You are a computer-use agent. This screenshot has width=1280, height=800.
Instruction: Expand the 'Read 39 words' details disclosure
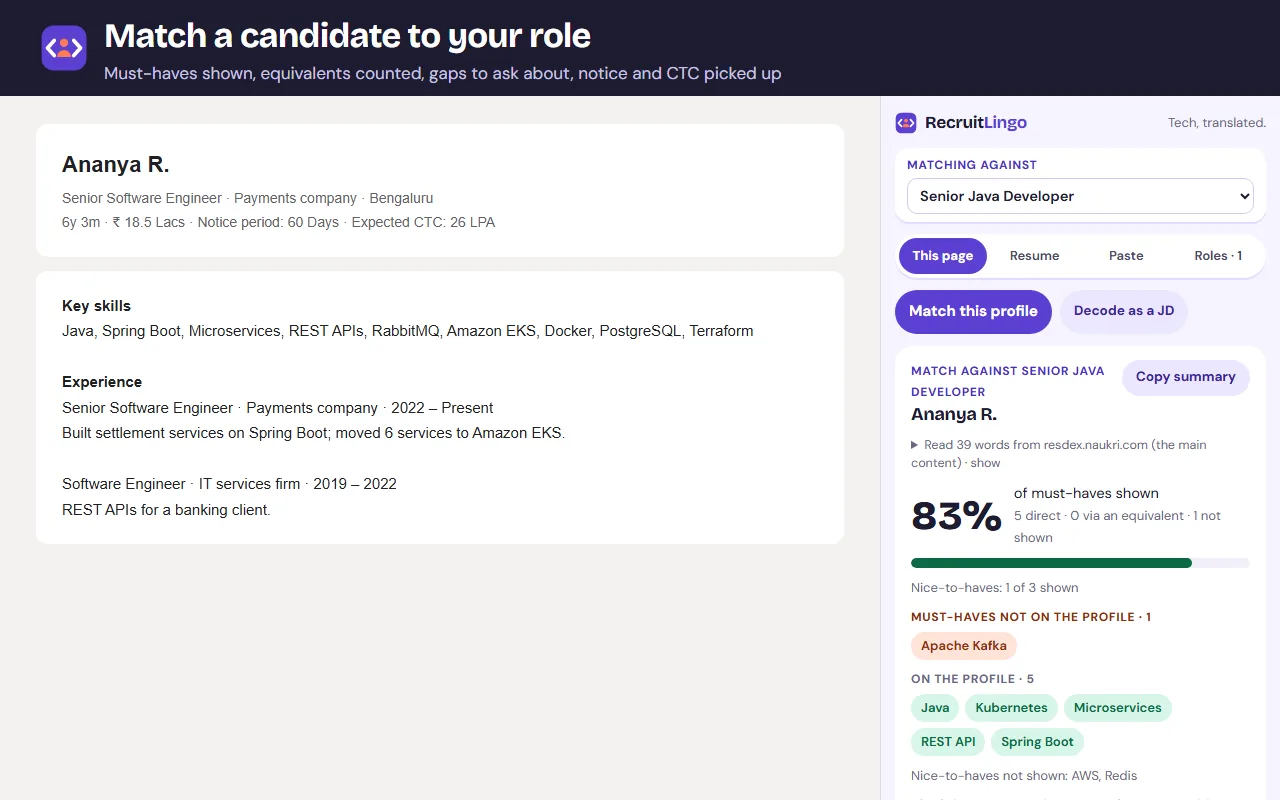coord(1059,453)
